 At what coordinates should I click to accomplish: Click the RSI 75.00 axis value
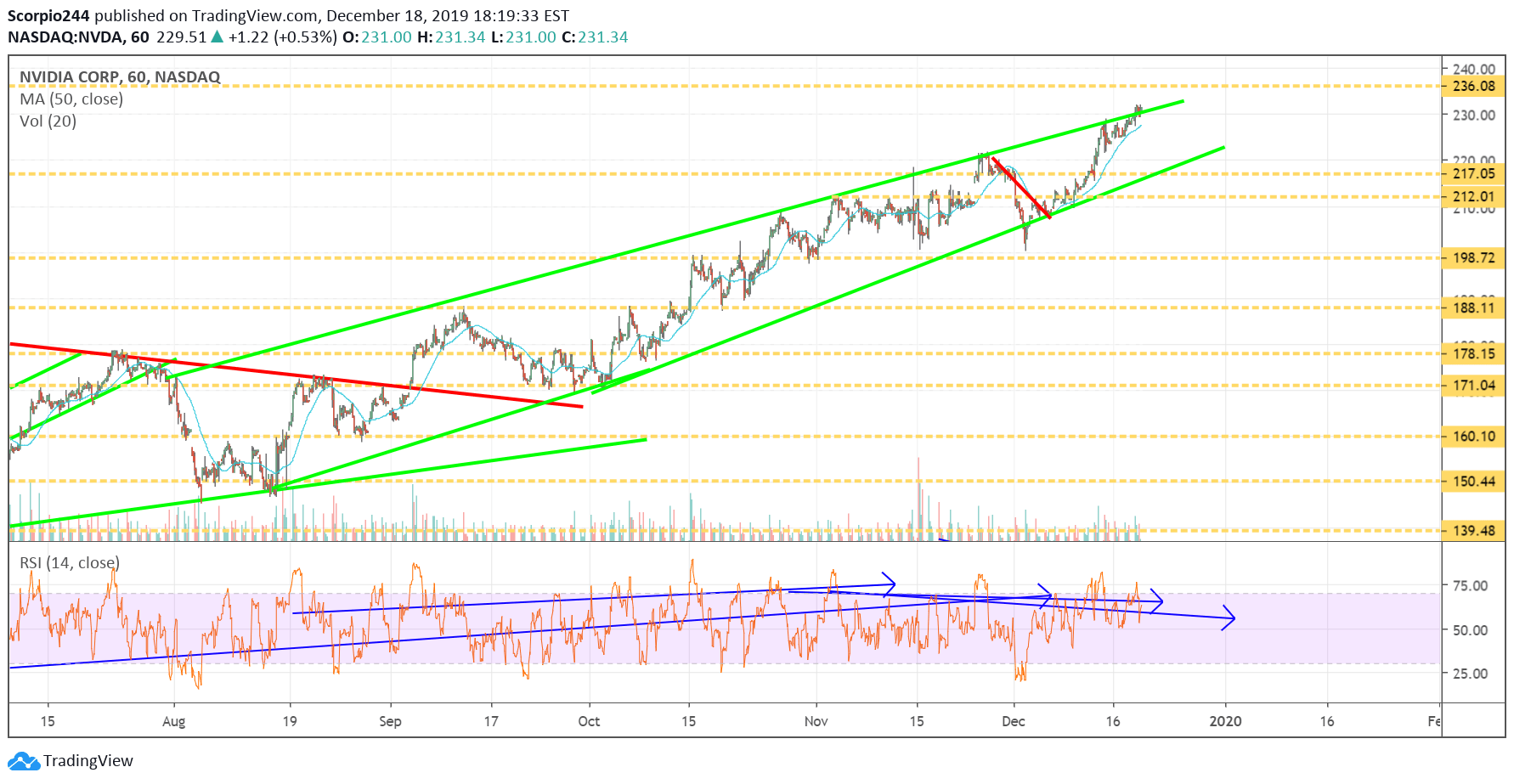pos(1470,585)
